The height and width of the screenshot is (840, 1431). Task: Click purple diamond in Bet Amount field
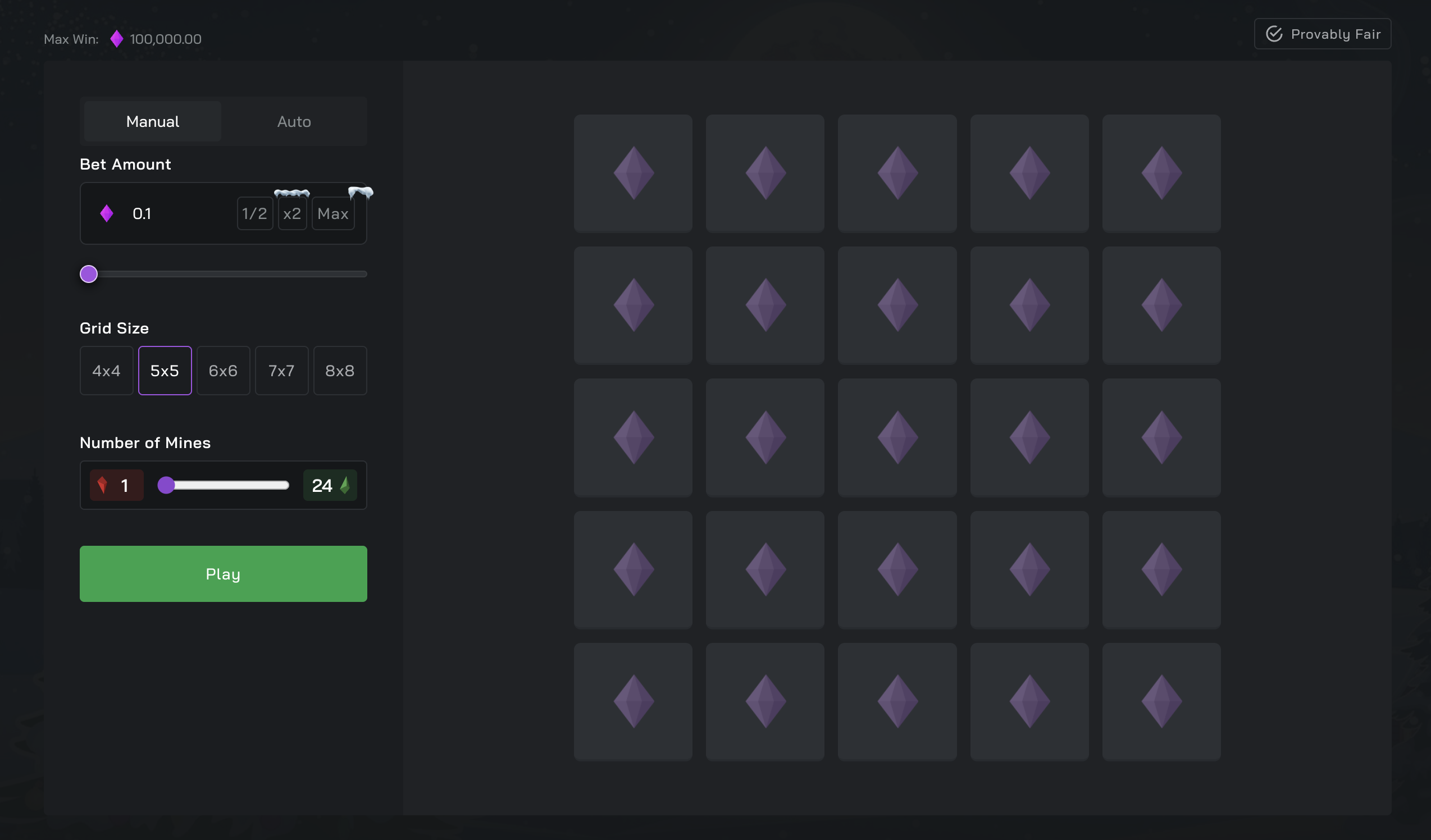pos(107,213)
